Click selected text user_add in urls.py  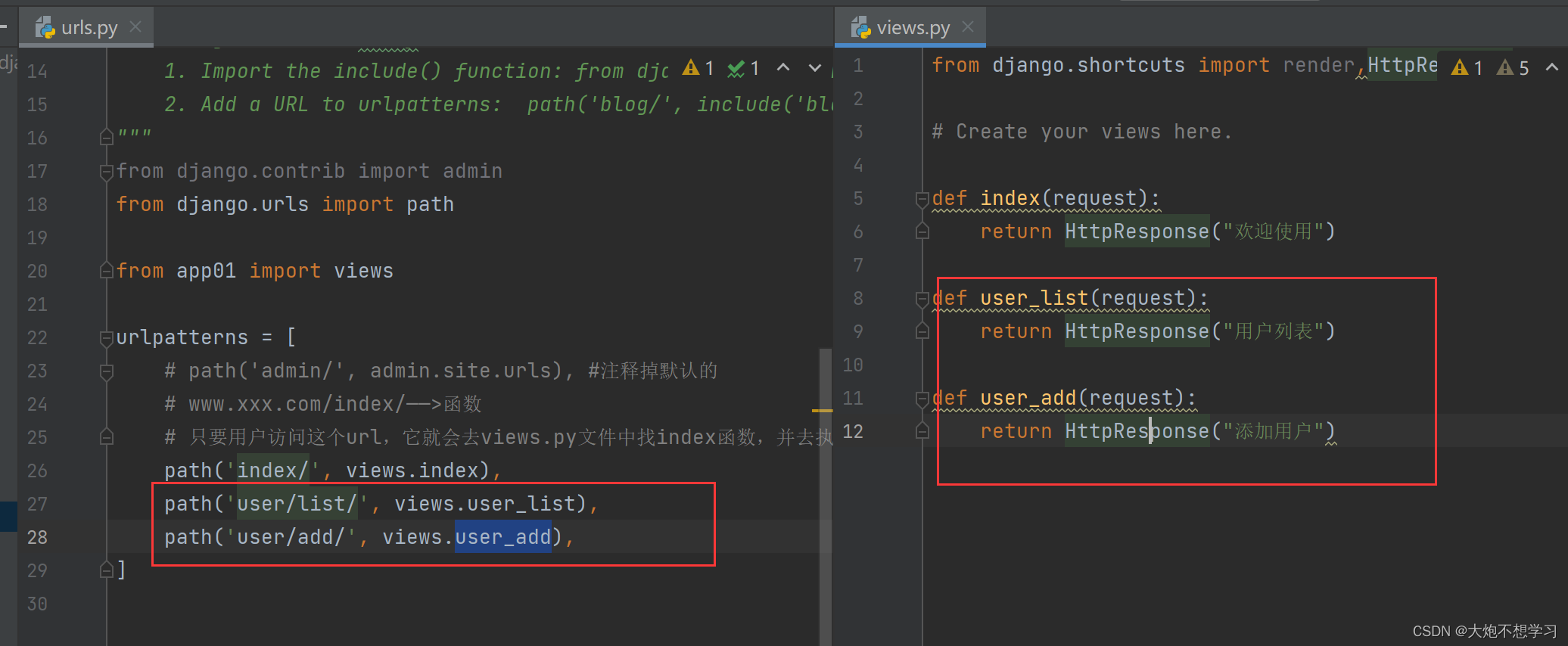point(503,537)
